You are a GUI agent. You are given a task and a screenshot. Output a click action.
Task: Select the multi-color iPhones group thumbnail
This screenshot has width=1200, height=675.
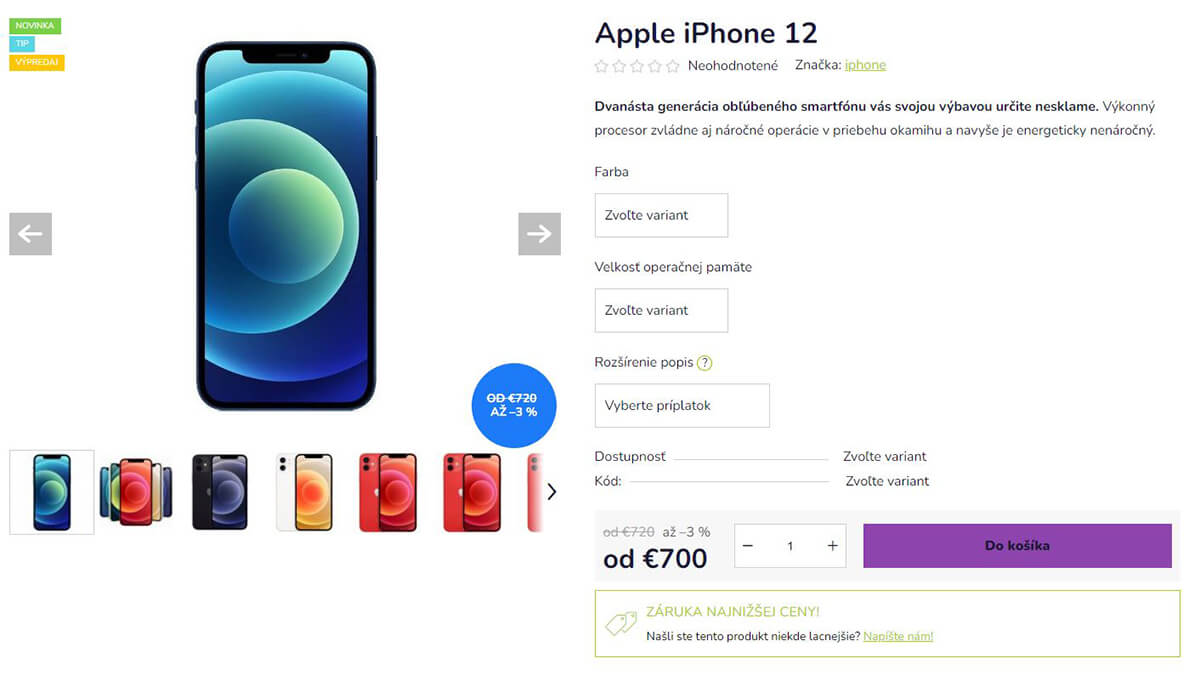(x=136, y=492)
